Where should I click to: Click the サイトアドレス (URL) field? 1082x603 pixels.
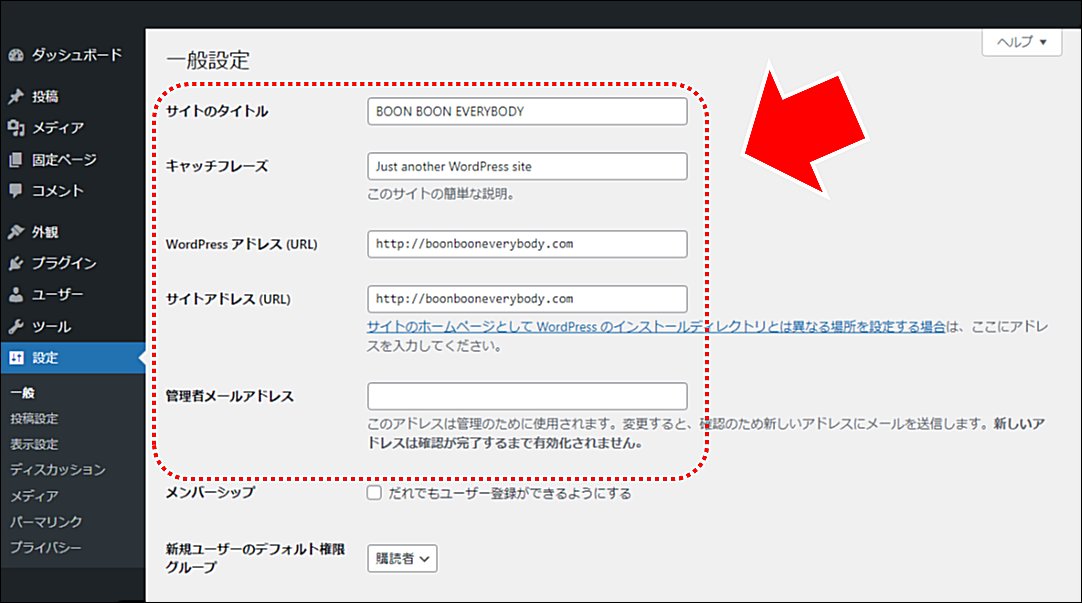[x=527, y=299]
